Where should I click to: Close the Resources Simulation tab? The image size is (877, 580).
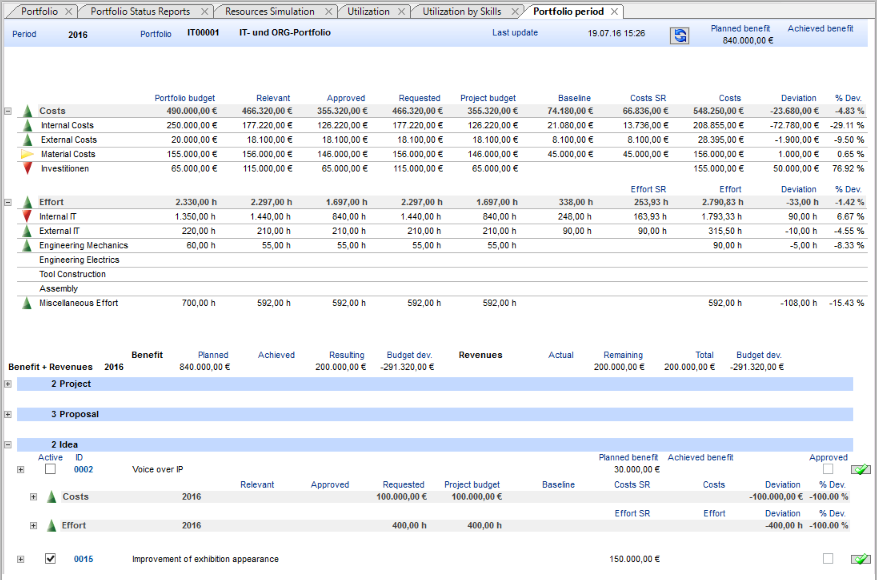click(x=329, y=11)
